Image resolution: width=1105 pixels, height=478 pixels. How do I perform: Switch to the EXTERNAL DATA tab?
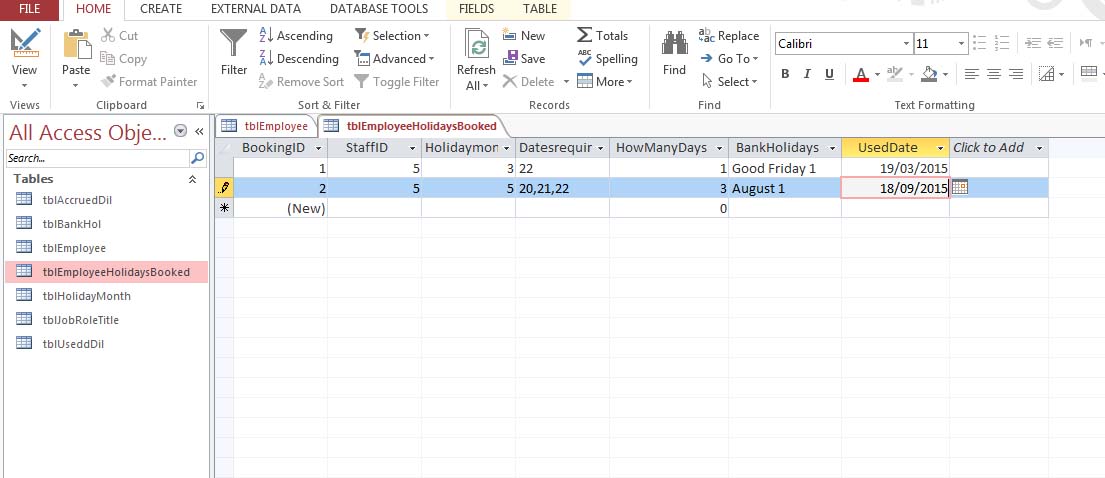tap(256, 9)
